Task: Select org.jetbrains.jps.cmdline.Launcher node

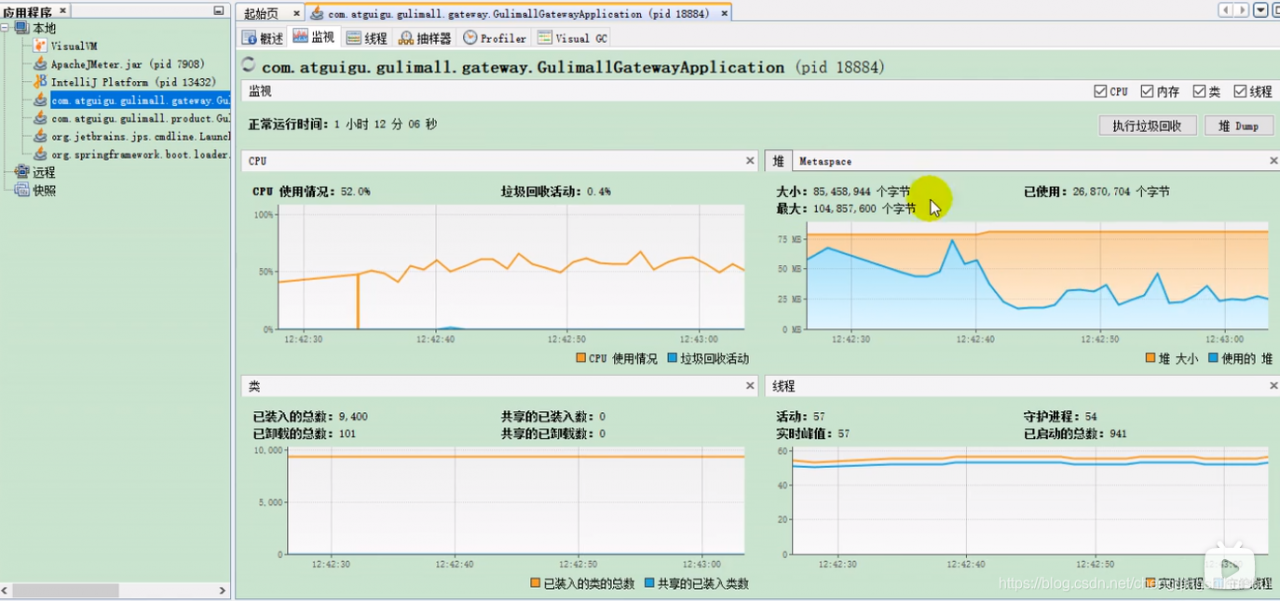Action: pos(140,136)
